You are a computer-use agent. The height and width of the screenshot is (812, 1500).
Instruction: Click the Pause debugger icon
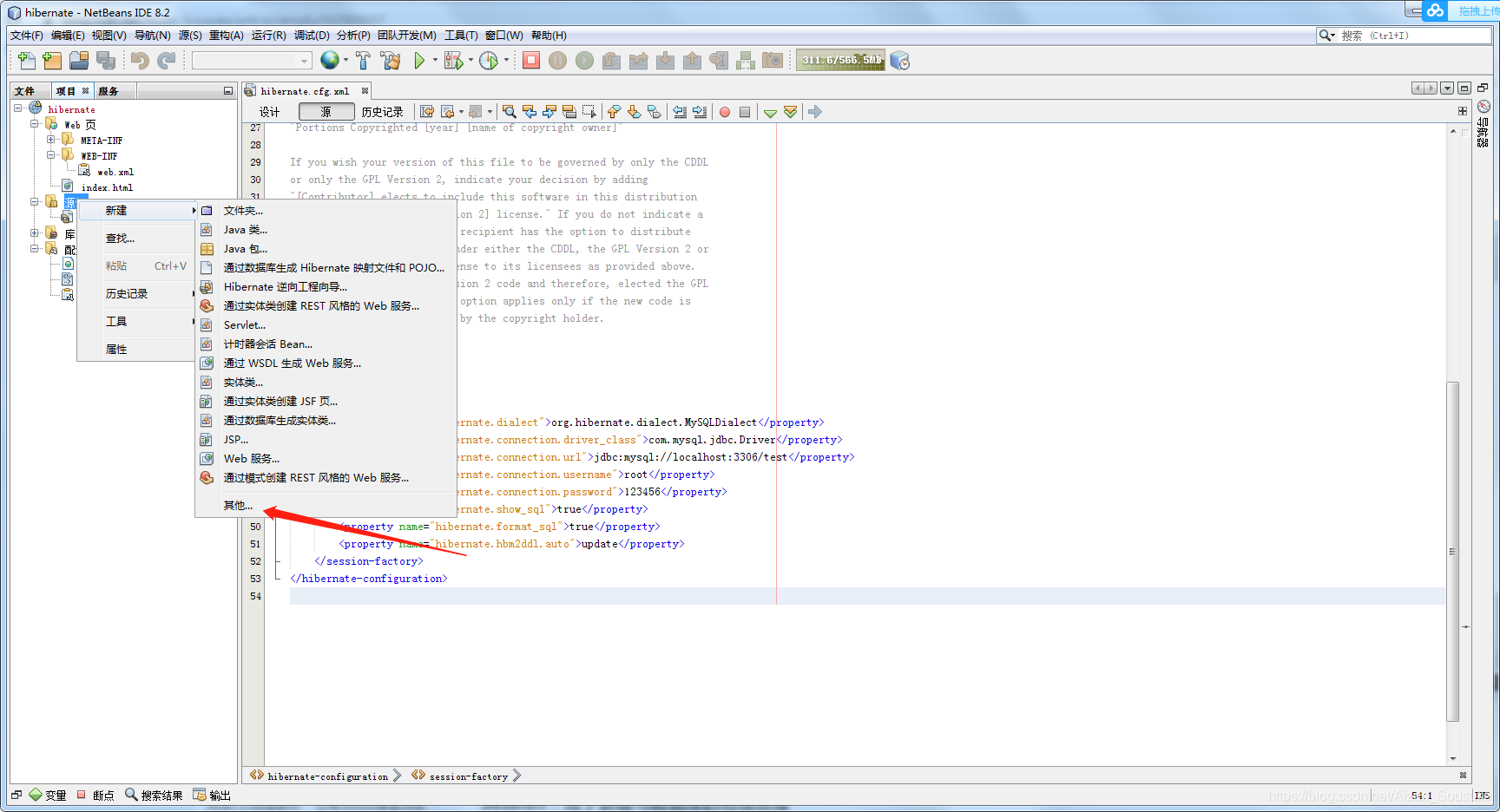pyautogui.click(x=558, y=60)
